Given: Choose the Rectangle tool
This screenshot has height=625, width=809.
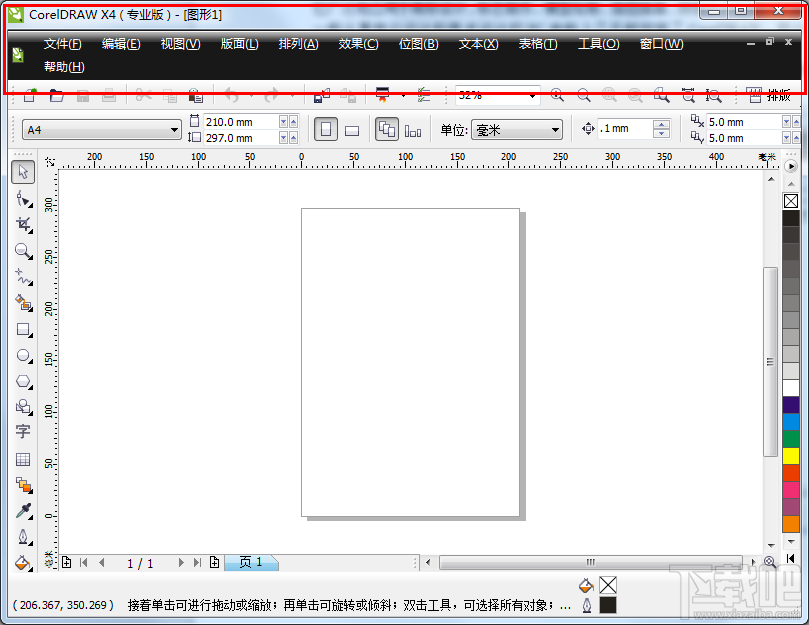Looking at the screenshot, I should point(23,330).
